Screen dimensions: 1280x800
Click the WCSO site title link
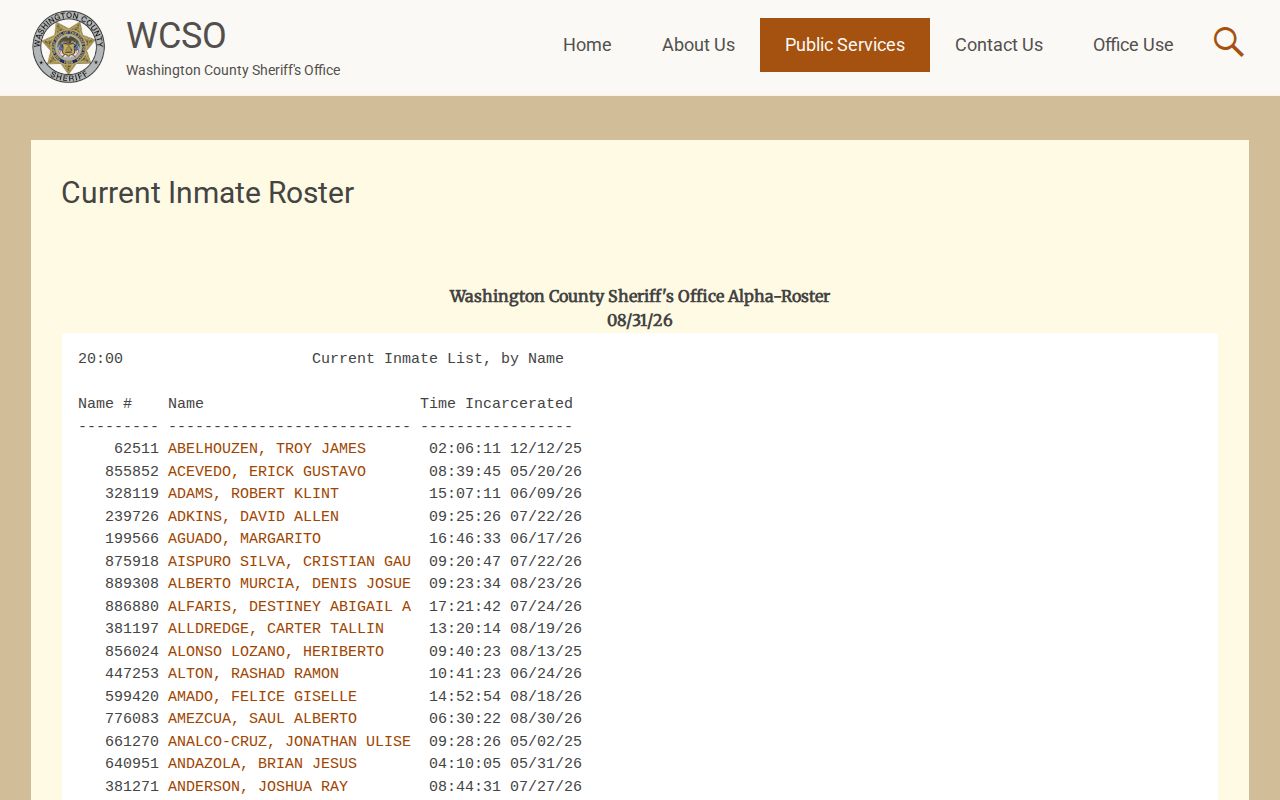tap(176, 36)
